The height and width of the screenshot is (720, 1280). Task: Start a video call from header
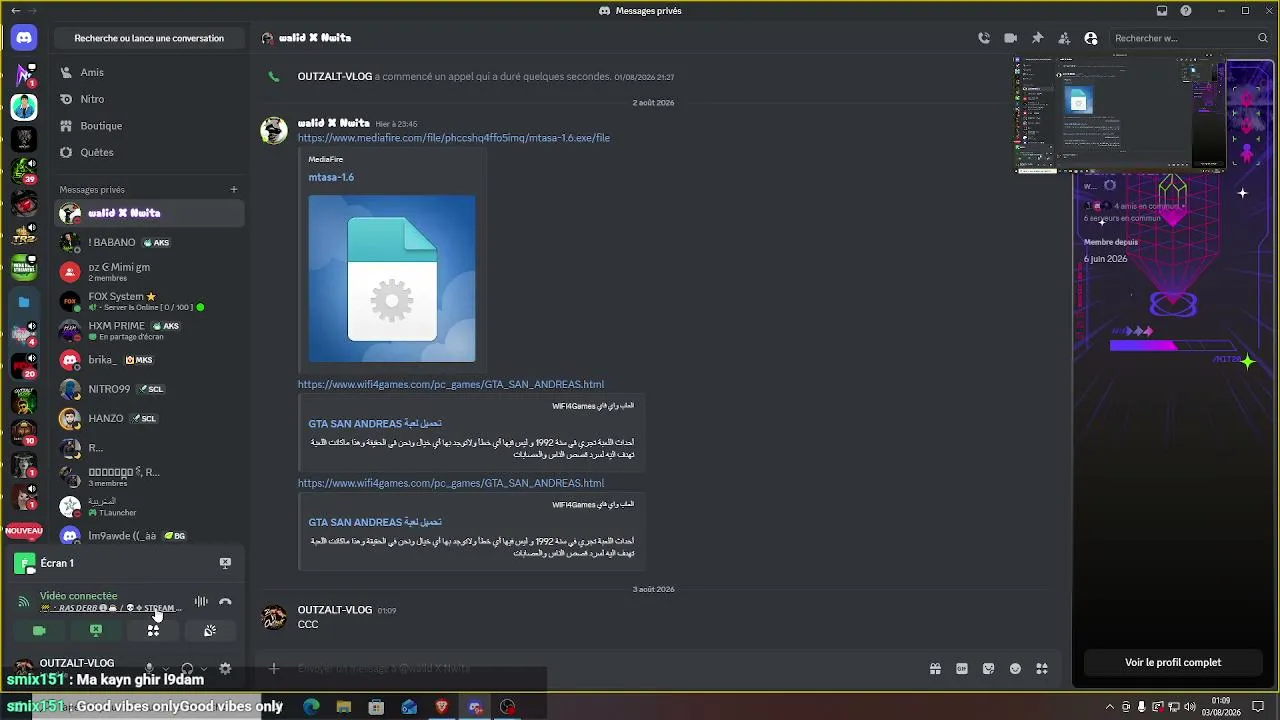click(x=1011, y=38)
